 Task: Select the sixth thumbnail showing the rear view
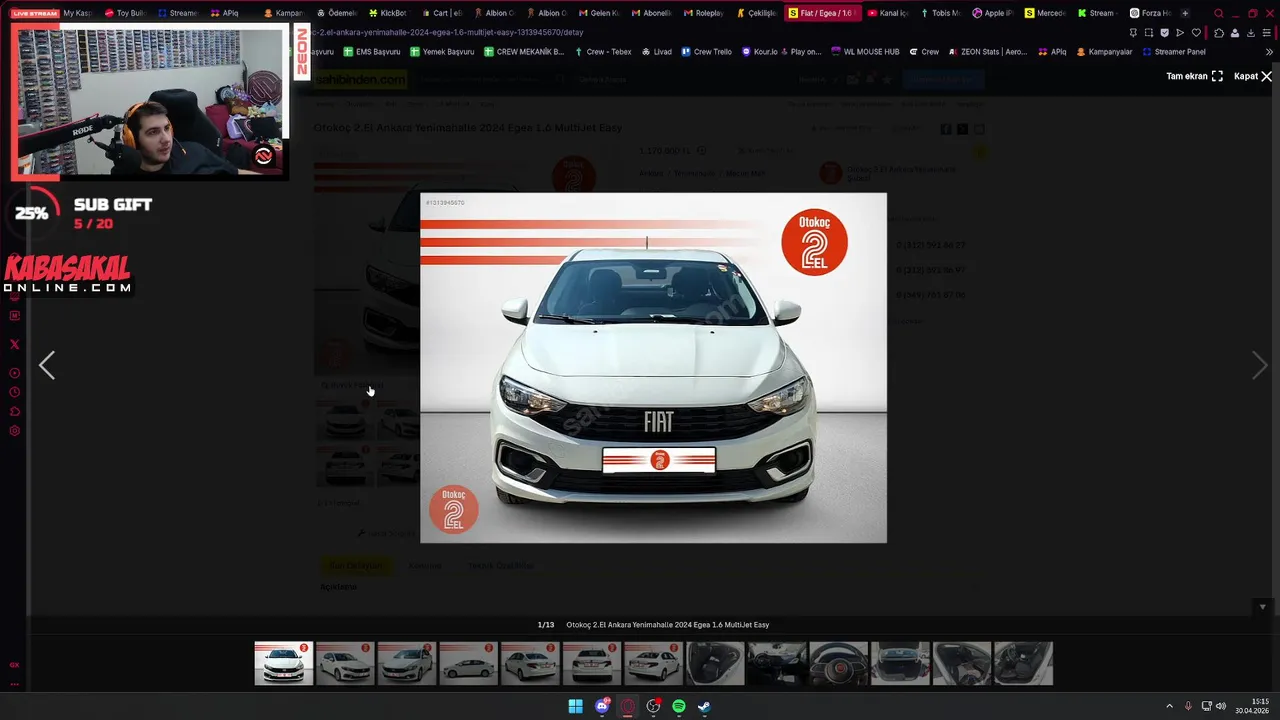[x=591, y=663]
